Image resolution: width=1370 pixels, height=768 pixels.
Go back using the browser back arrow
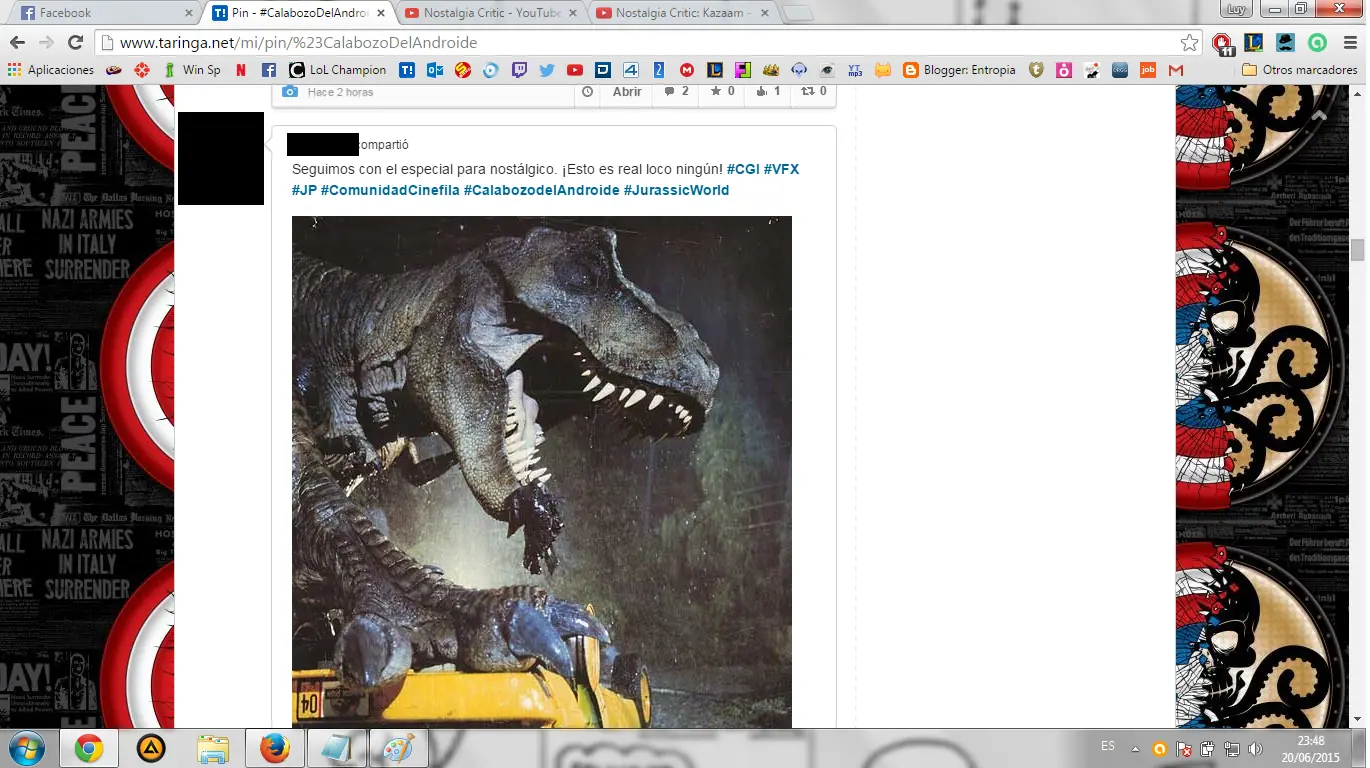tap(17, 43)
